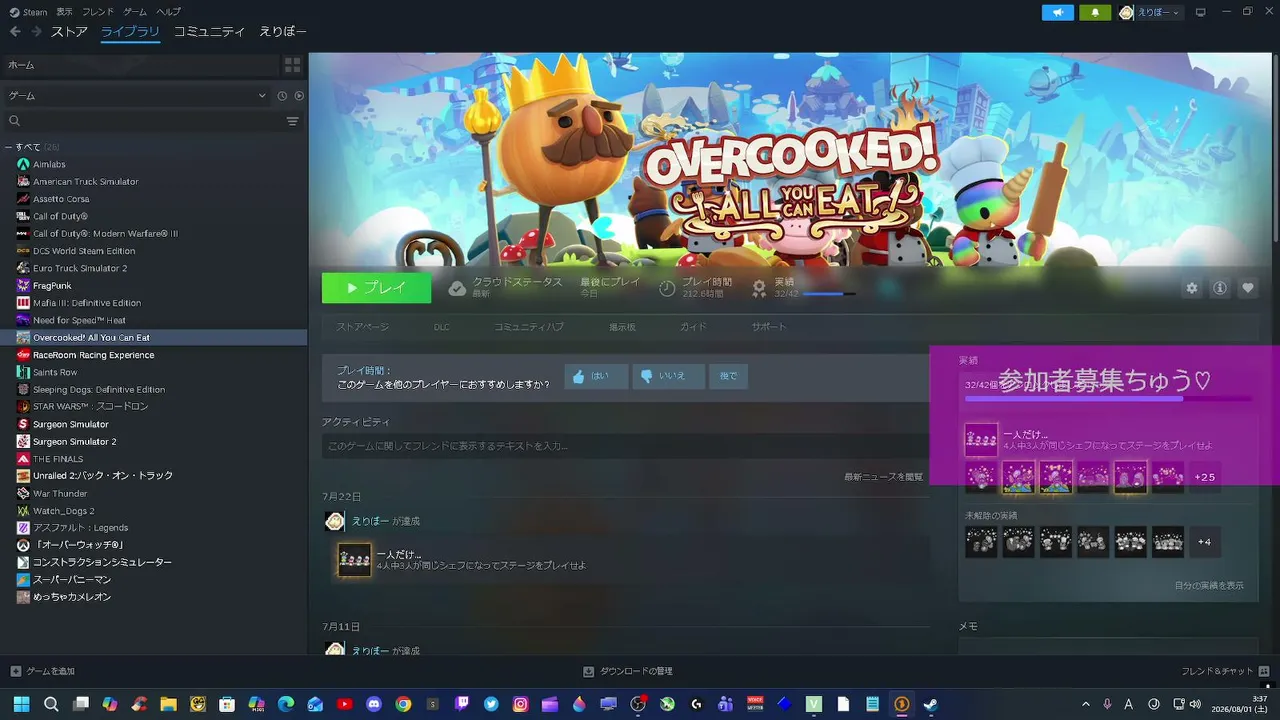Open the ヘルプ menu

pos(168,12)
